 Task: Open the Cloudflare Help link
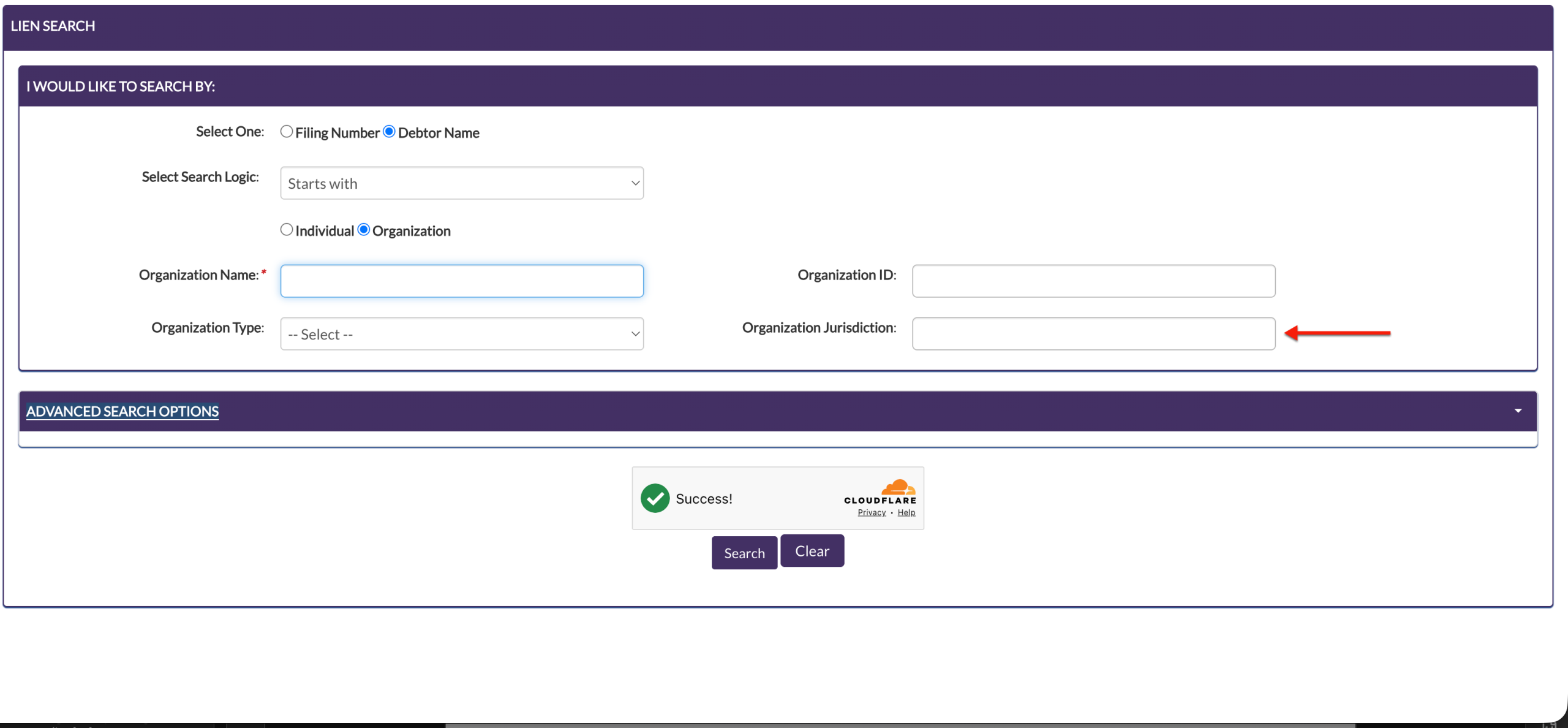(907, 513)
